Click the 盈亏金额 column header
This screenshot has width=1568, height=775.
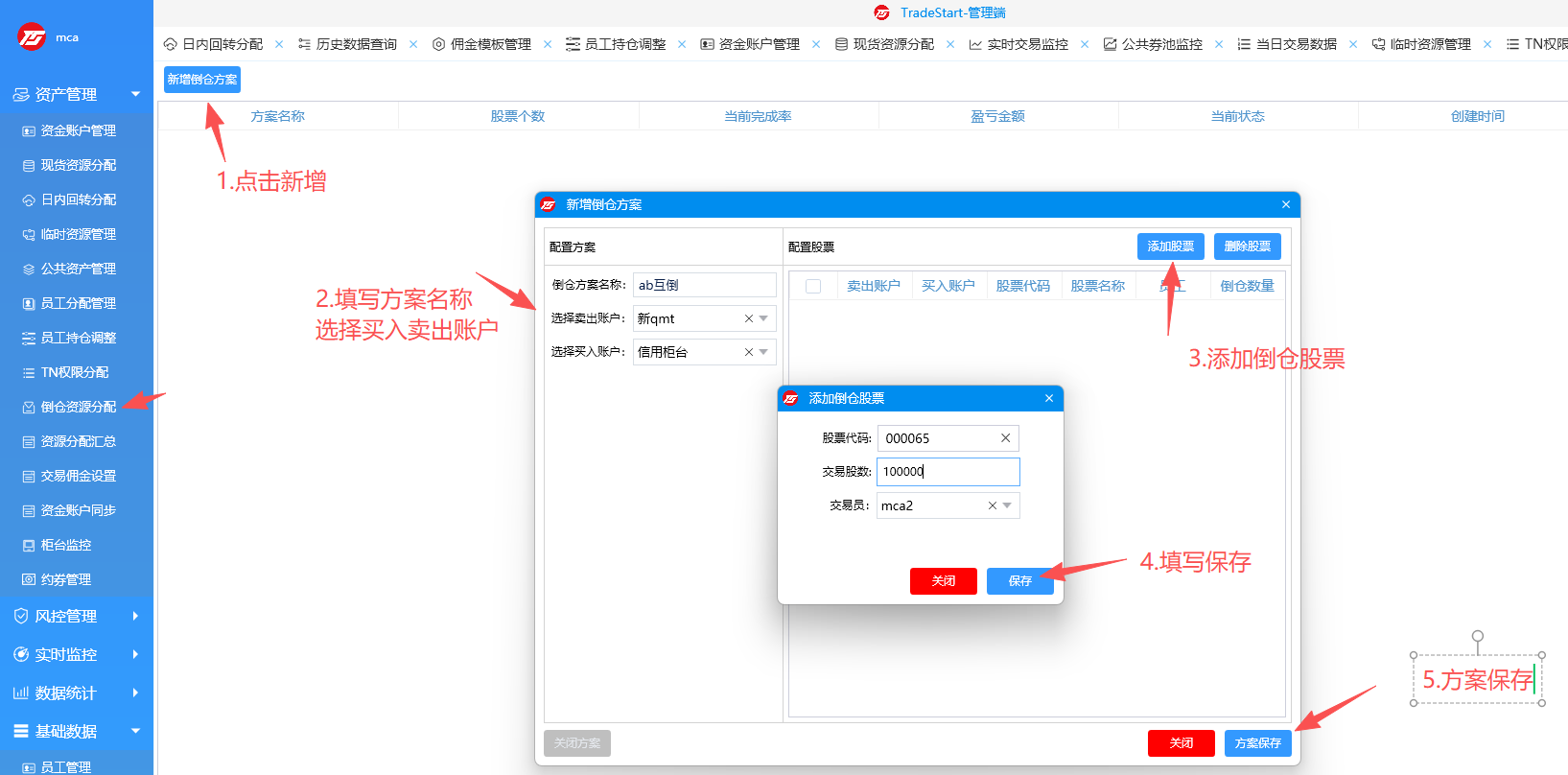tap(998, 116)
